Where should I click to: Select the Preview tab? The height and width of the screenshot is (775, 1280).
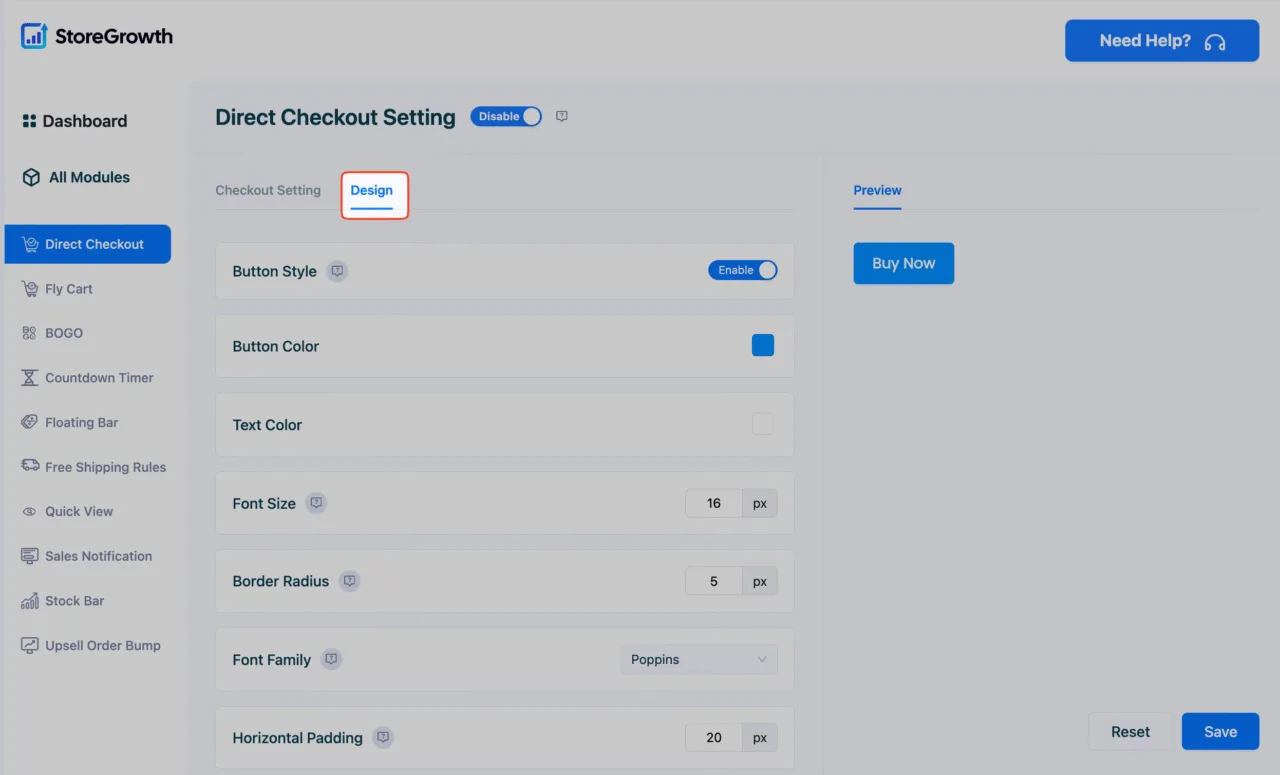878,190
